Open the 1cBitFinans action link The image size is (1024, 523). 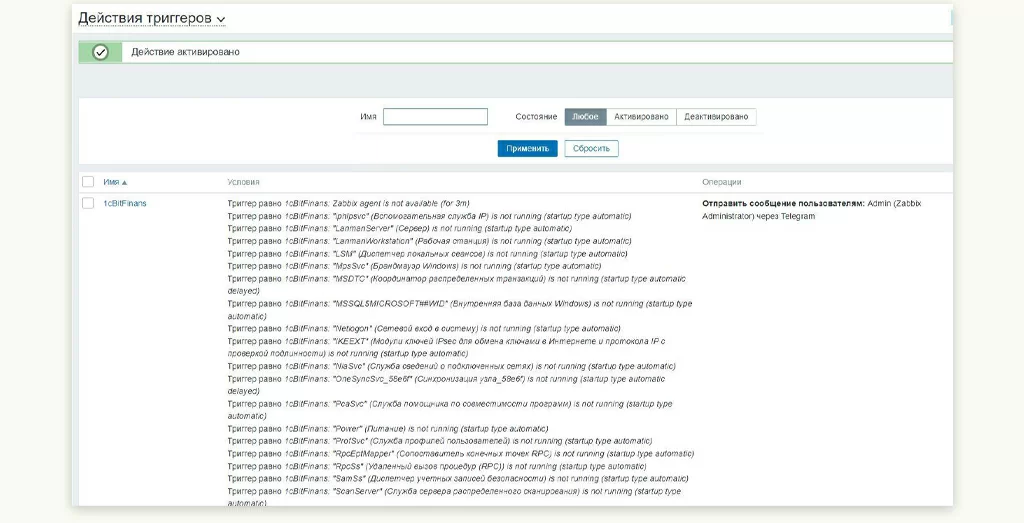(125, 203)
